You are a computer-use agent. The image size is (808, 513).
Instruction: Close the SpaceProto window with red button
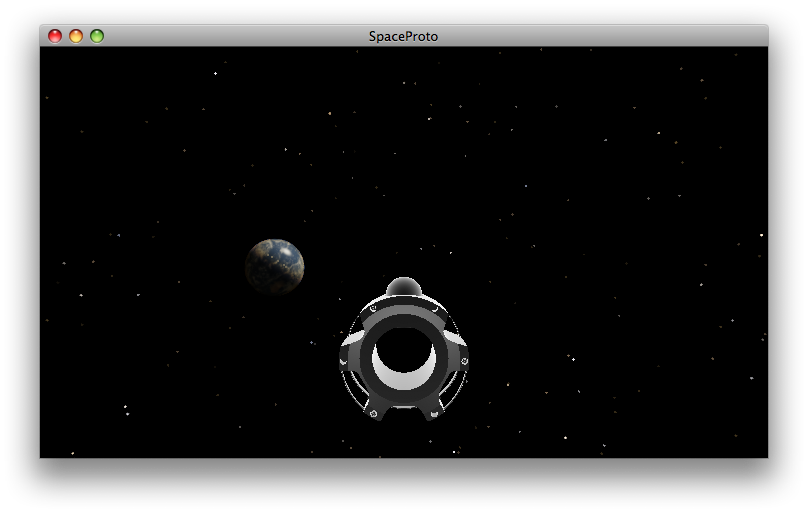[x=55, y=36]
